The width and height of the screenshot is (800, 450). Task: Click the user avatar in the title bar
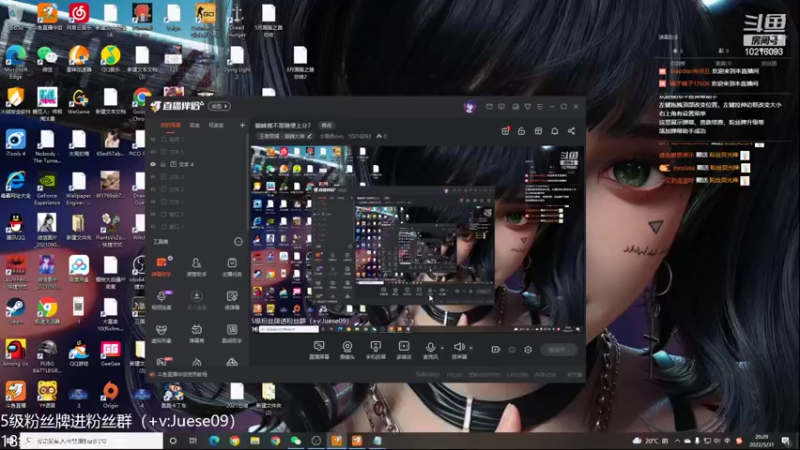(x=469, y=107)
